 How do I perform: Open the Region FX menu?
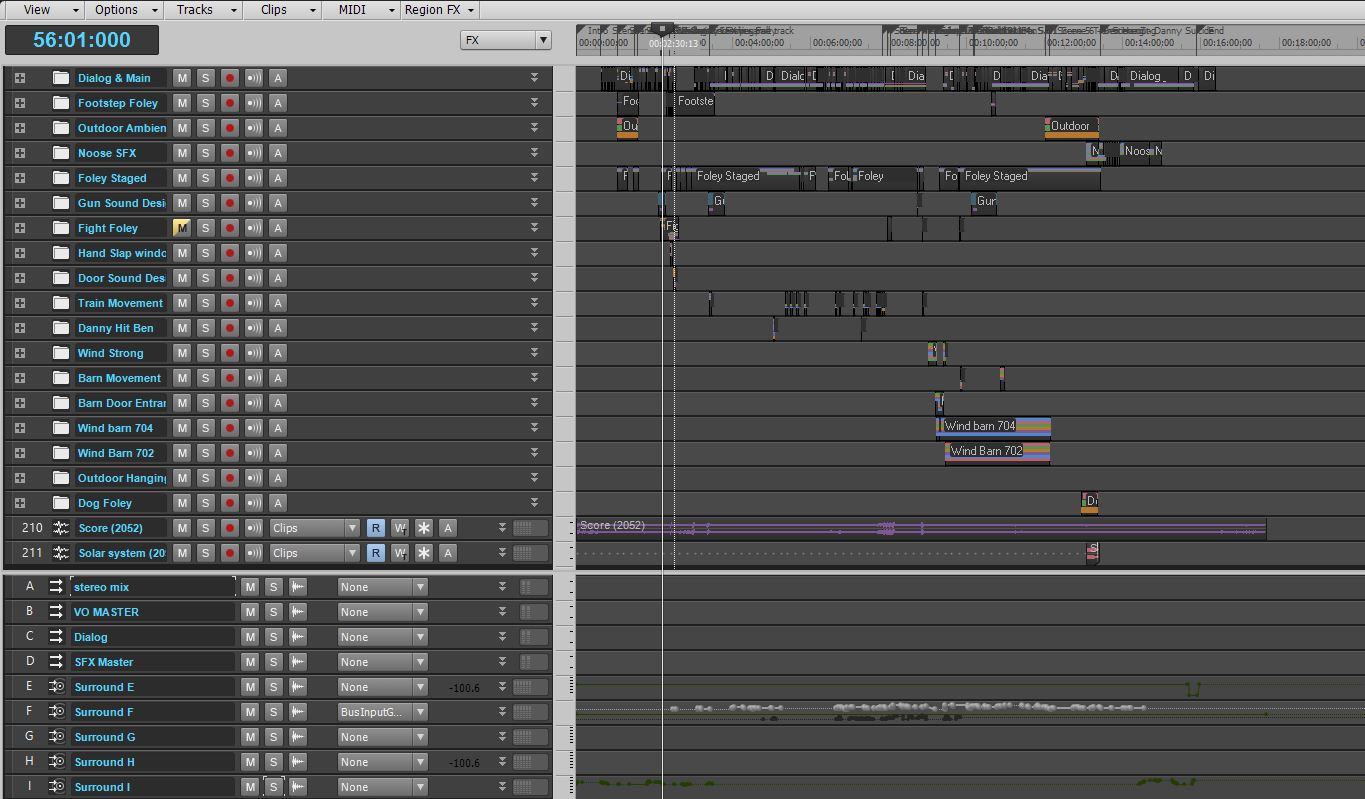pyautogui.click(x=440, y=10)
